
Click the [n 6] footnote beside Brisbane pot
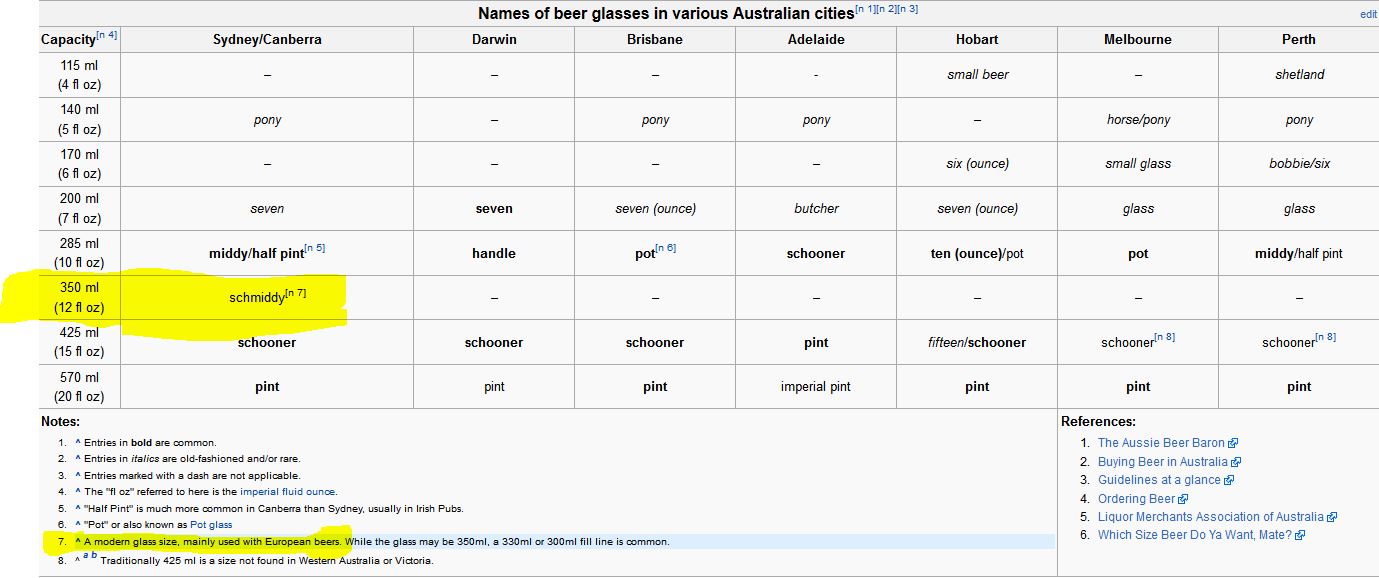tap(666, 248)
